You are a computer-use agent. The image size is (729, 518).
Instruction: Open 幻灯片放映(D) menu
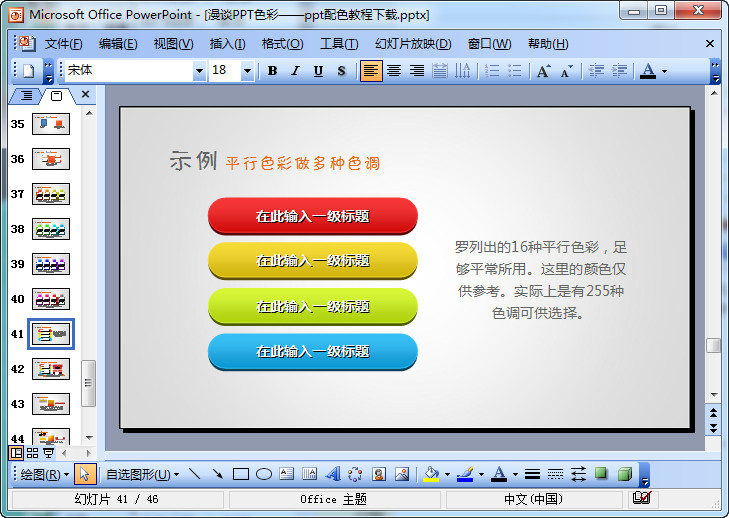click(413, 44)
